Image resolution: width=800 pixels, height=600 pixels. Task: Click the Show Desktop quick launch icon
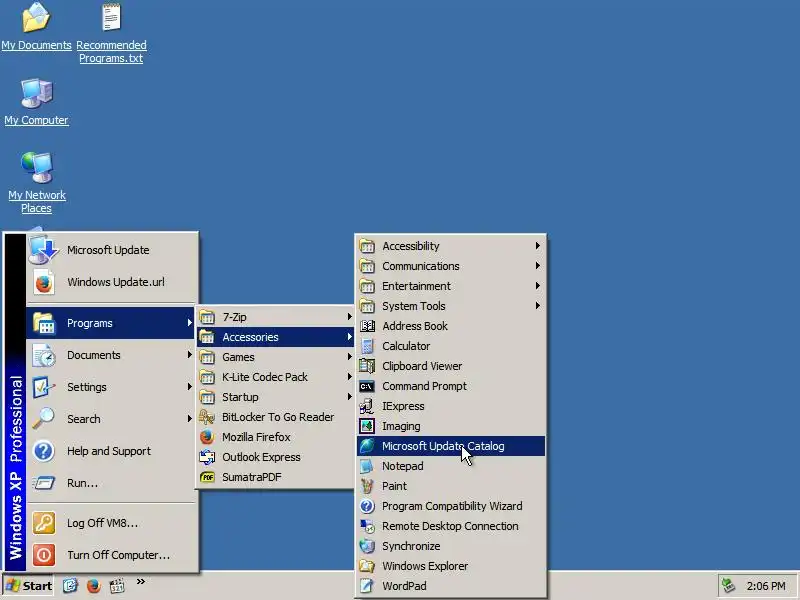pos(70,586)
